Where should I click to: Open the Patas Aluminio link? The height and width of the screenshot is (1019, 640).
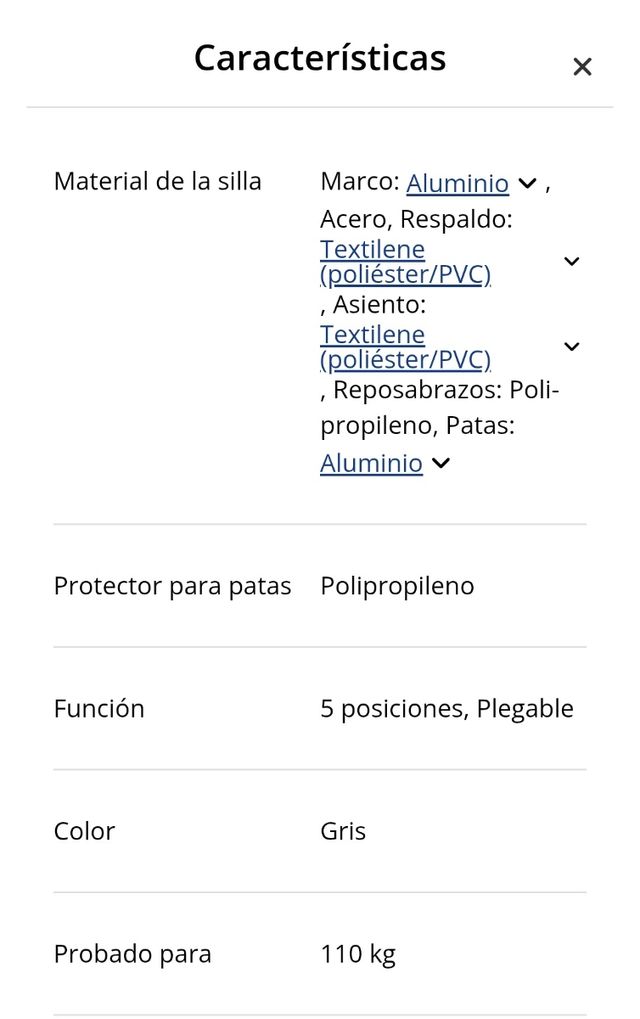tap(371, 463)
